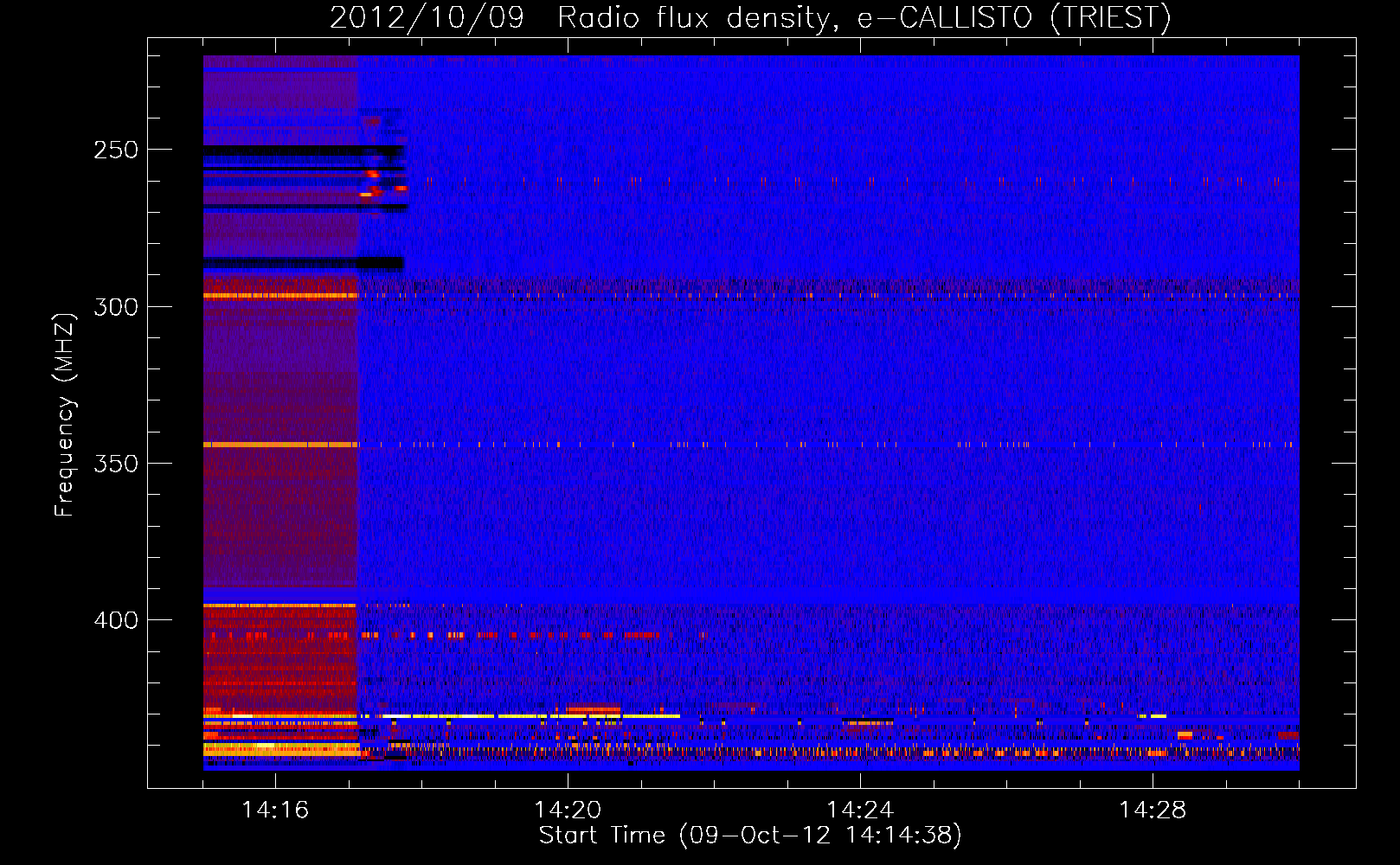Click the 'Start Time (09-Oct-12 14:14:38)' axis label
The width and height of the screenshot is (1400, 865).
[750, 836]
